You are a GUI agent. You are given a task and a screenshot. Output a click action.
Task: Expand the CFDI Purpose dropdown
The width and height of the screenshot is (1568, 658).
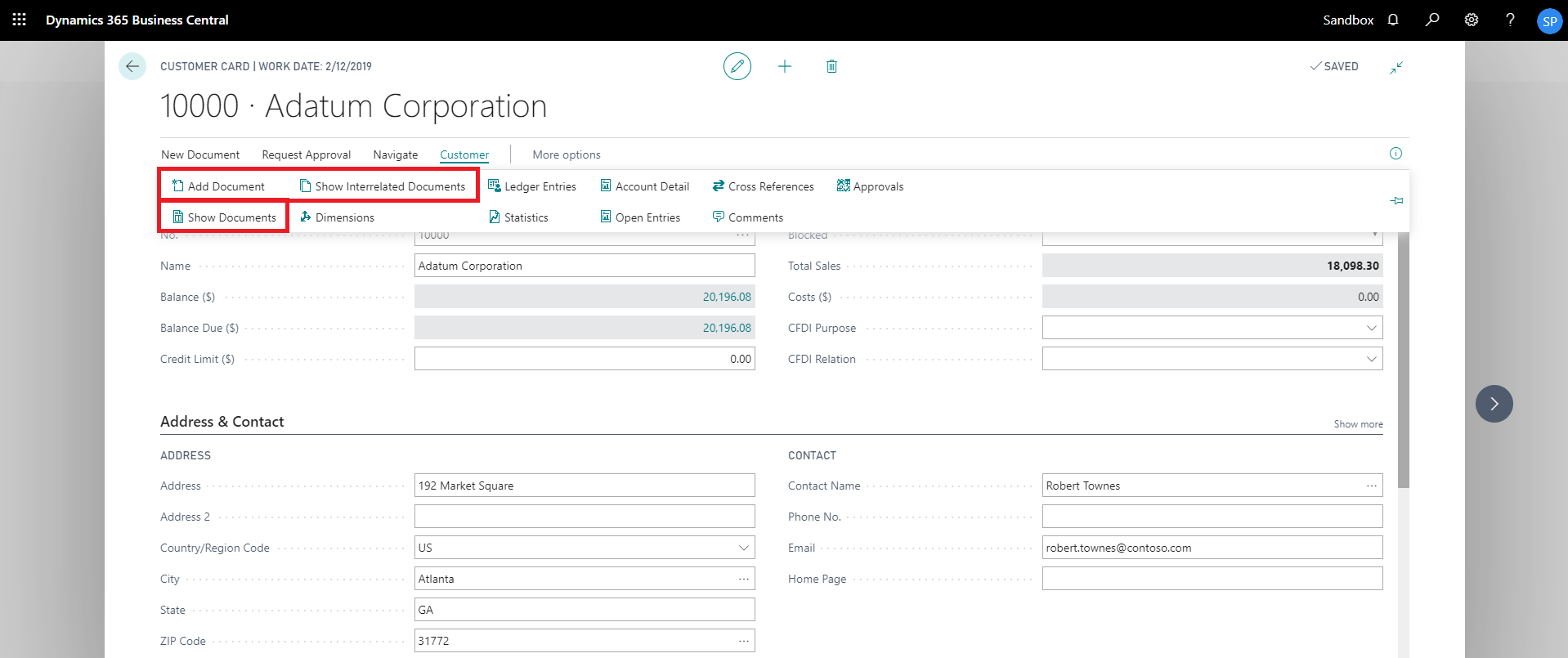[1371, 328]
